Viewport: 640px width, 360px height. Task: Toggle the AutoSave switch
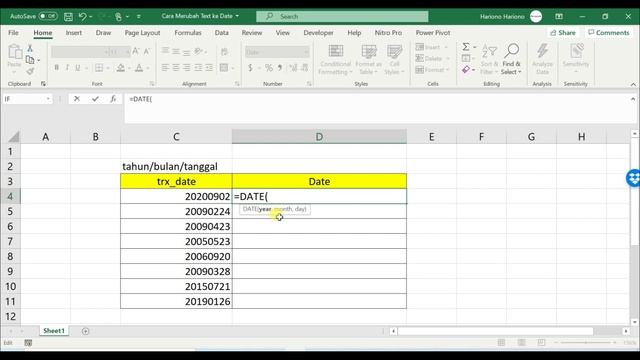48,16
